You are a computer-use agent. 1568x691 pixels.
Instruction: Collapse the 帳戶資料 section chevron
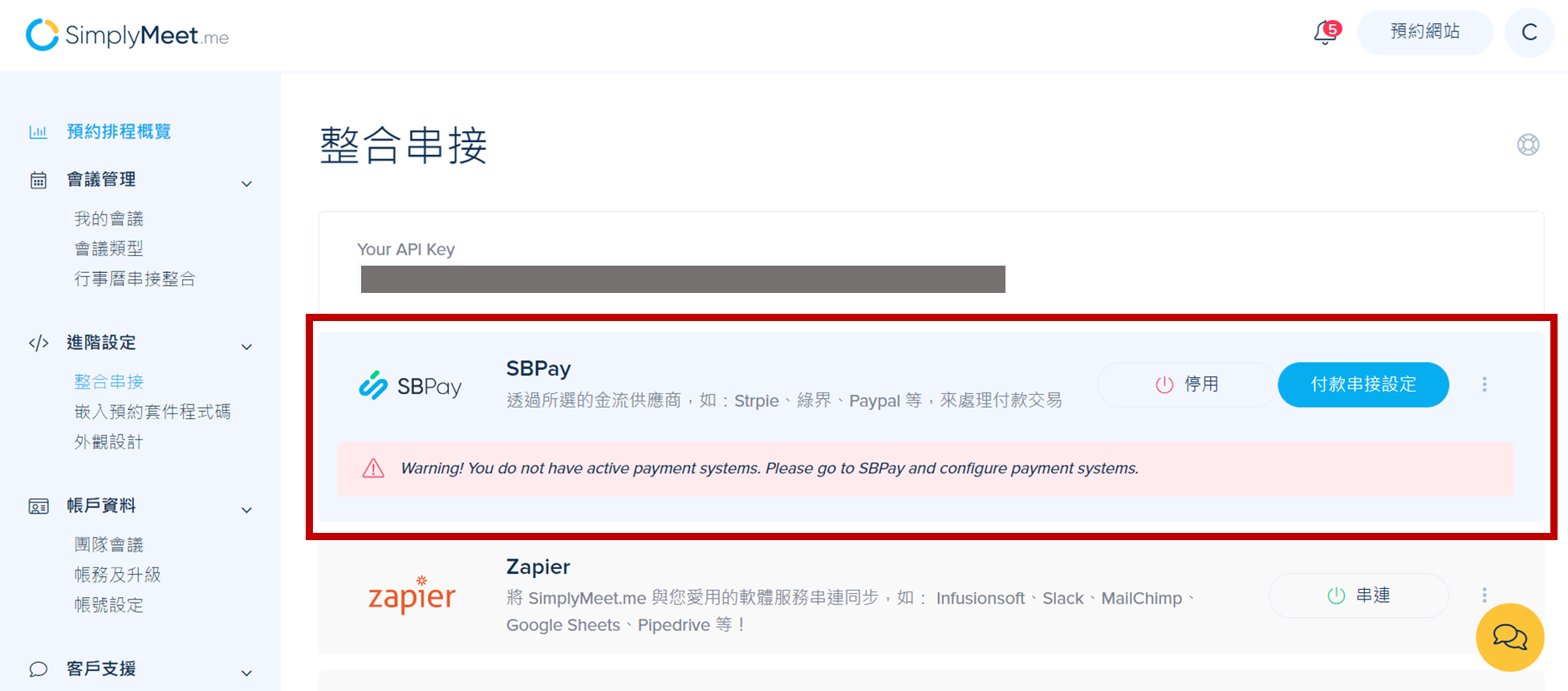(247, 510)
